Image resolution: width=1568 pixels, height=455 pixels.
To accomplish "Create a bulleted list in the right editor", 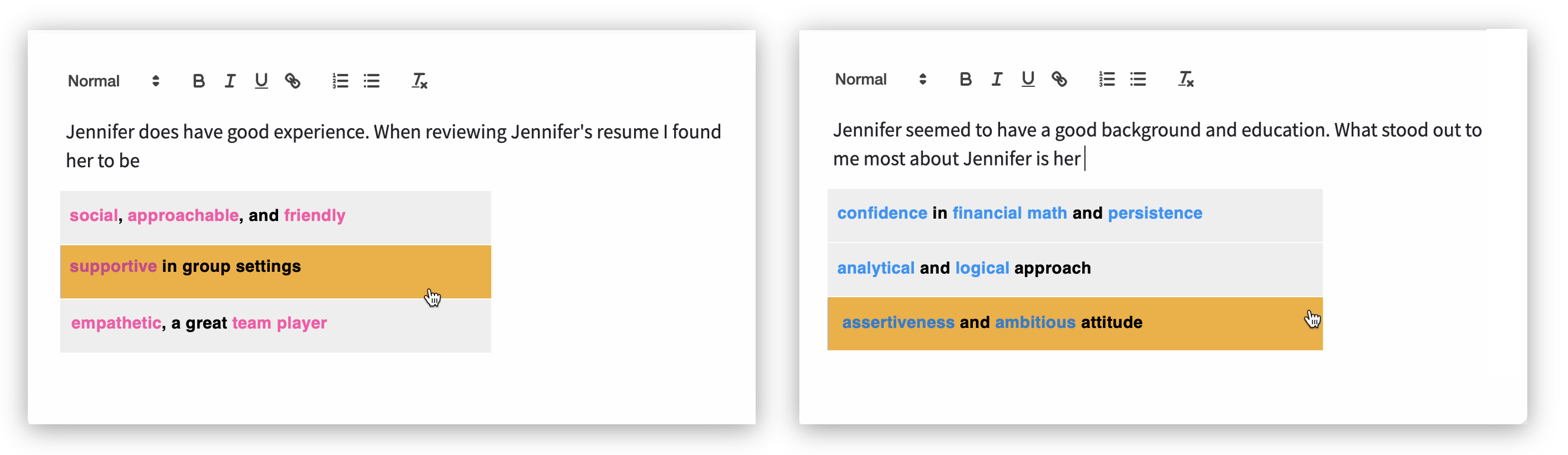I will (x=1139, y=79).
